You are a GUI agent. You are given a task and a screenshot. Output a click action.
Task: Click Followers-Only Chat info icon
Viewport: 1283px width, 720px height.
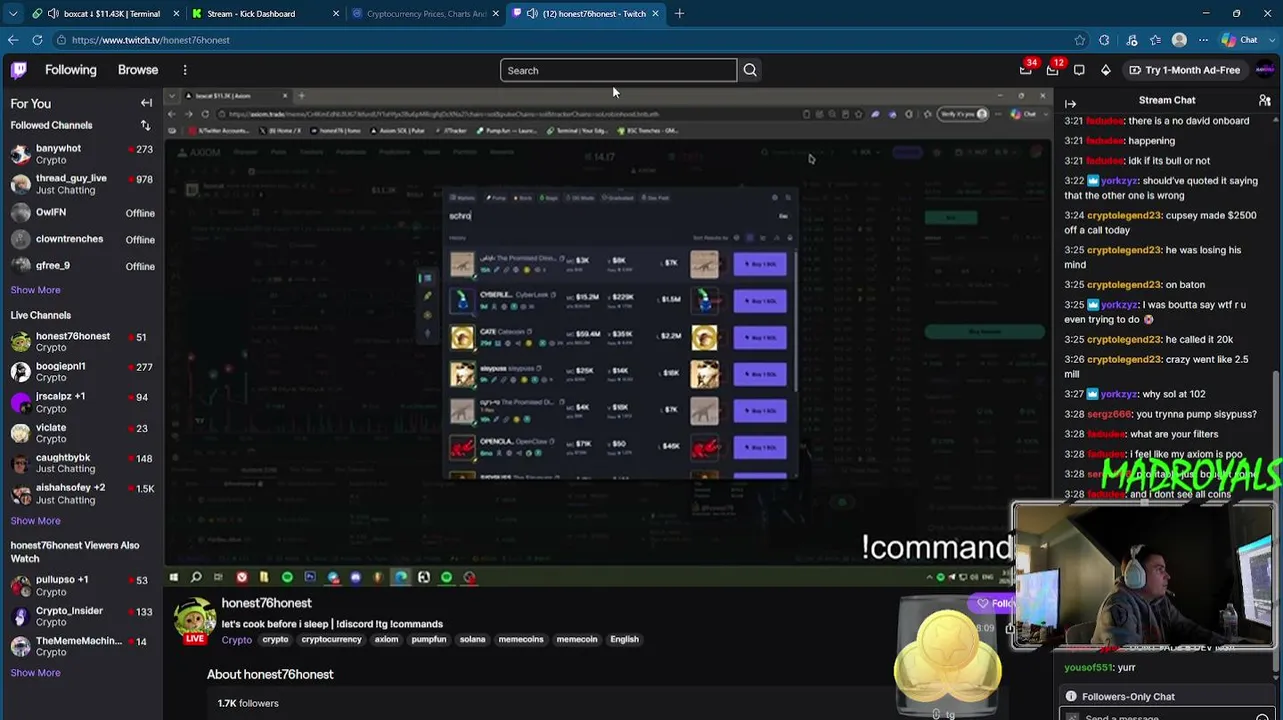1071,697
